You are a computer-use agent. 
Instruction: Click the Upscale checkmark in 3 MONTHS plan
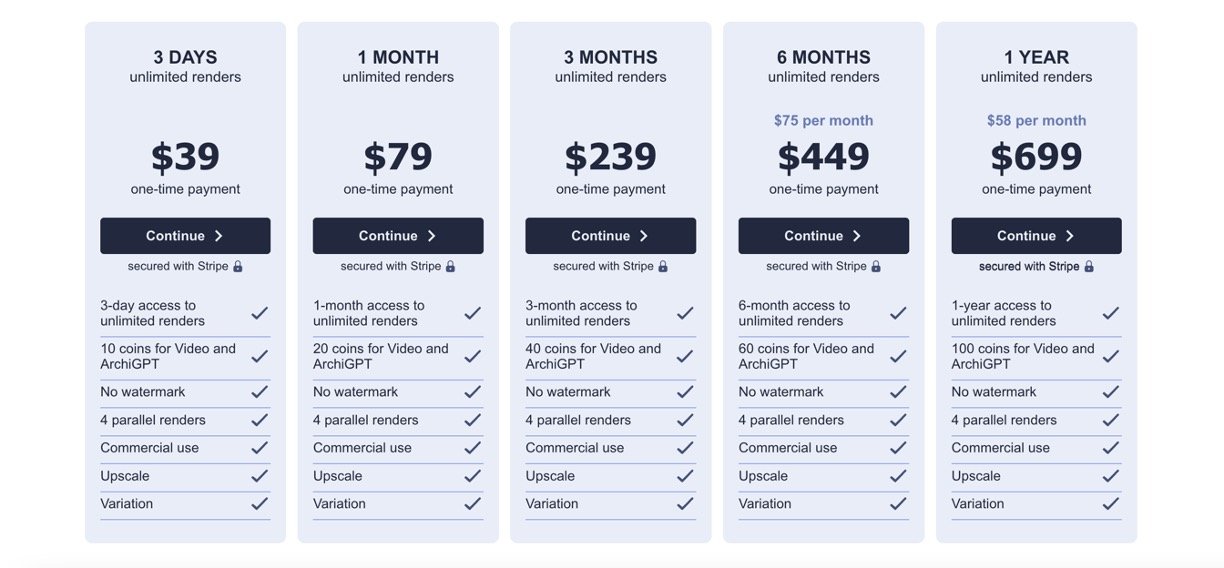(x=685, y=476)
